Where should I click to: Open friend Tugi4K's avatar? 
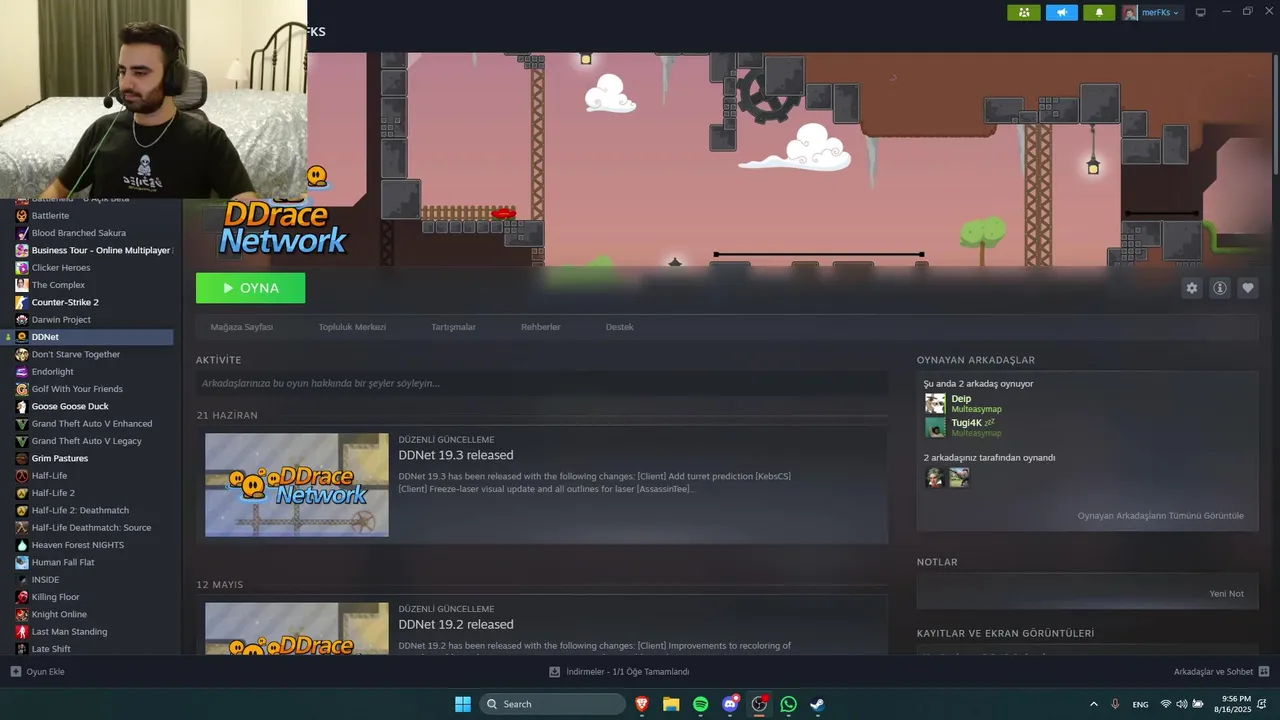[935, 427]
